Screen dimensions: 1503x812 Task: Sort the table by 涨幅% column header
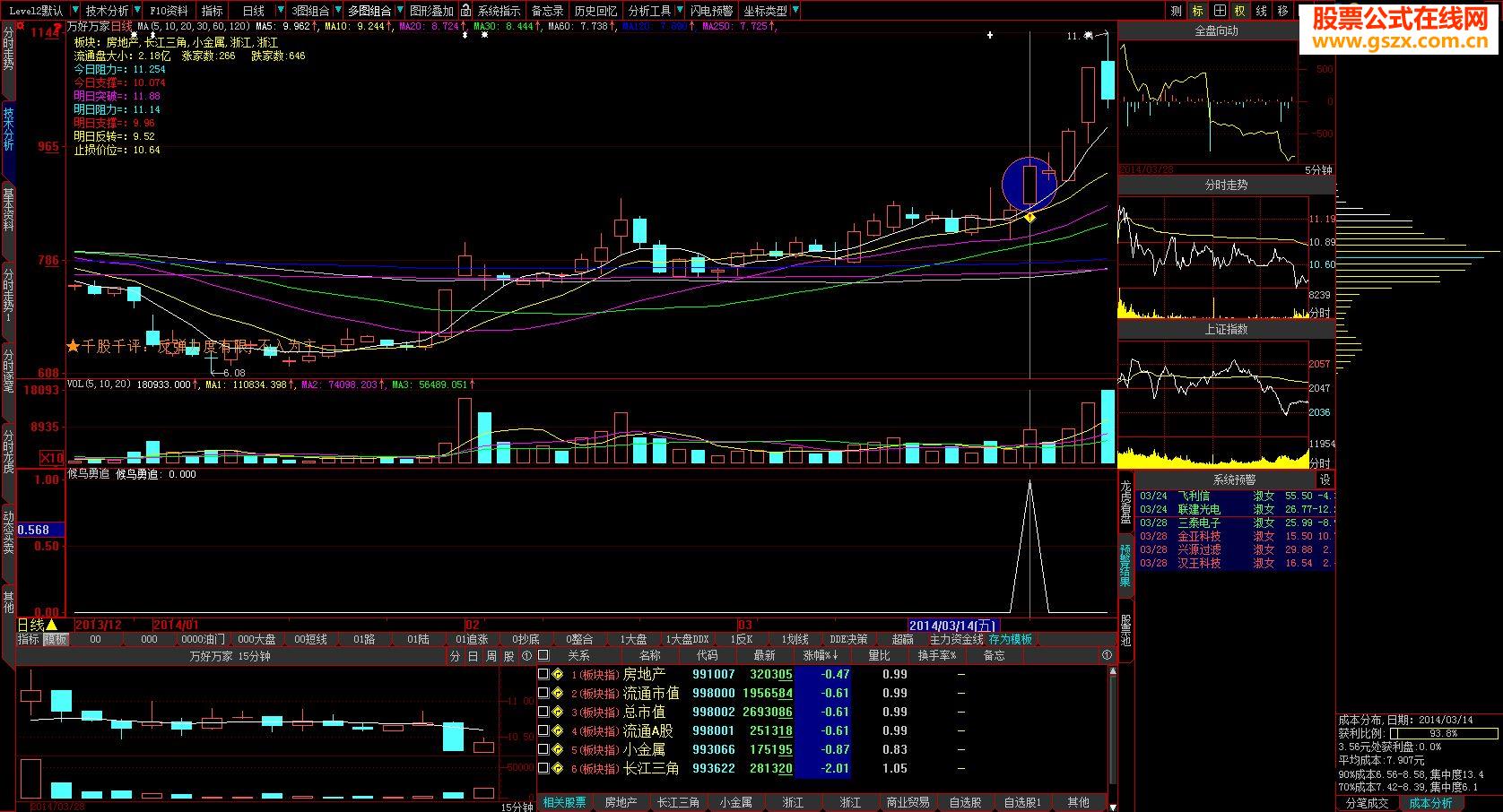[x=820, y=655]
